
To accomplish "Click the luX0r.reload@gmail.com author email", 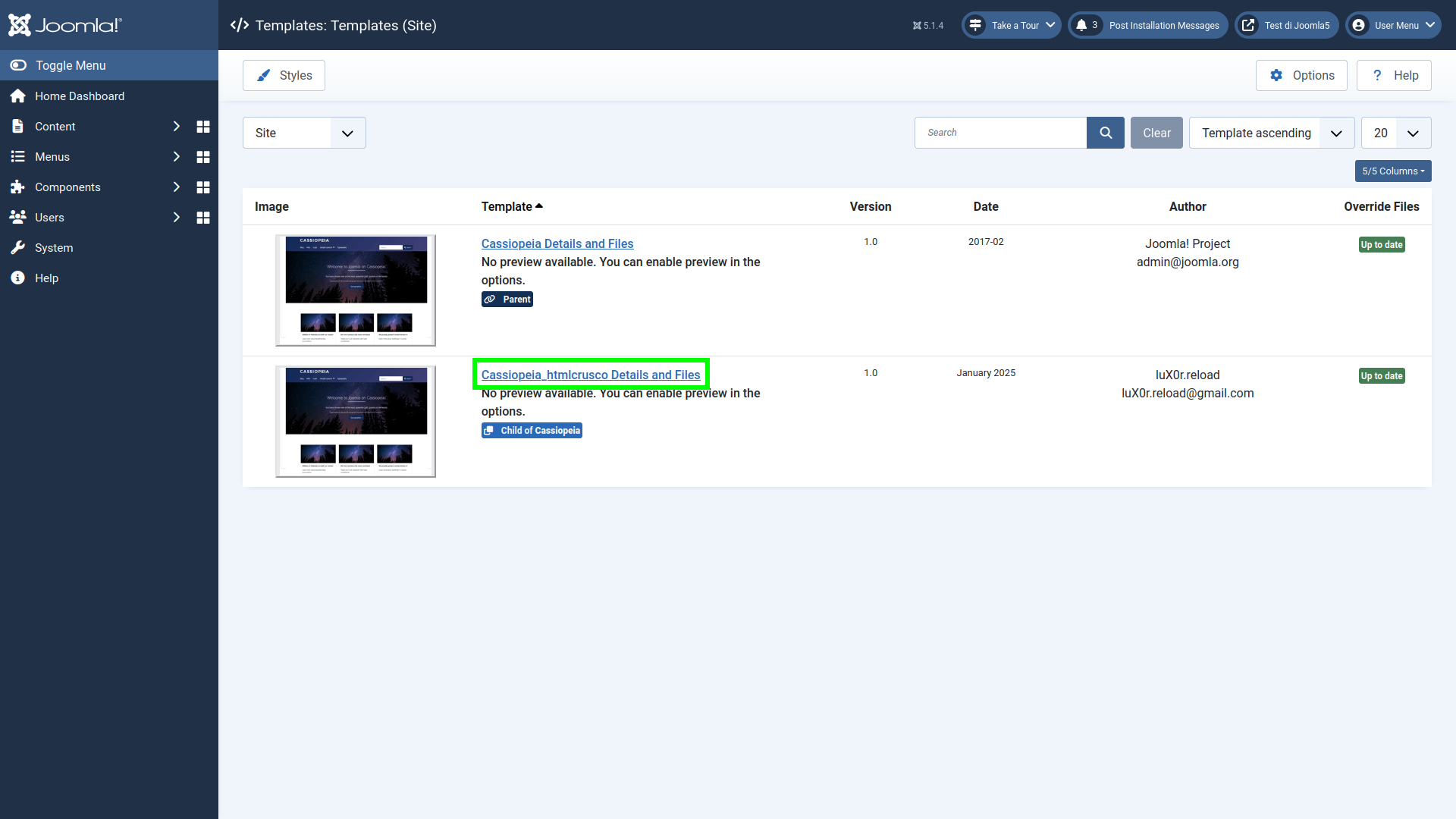I will coord(1188,393).
